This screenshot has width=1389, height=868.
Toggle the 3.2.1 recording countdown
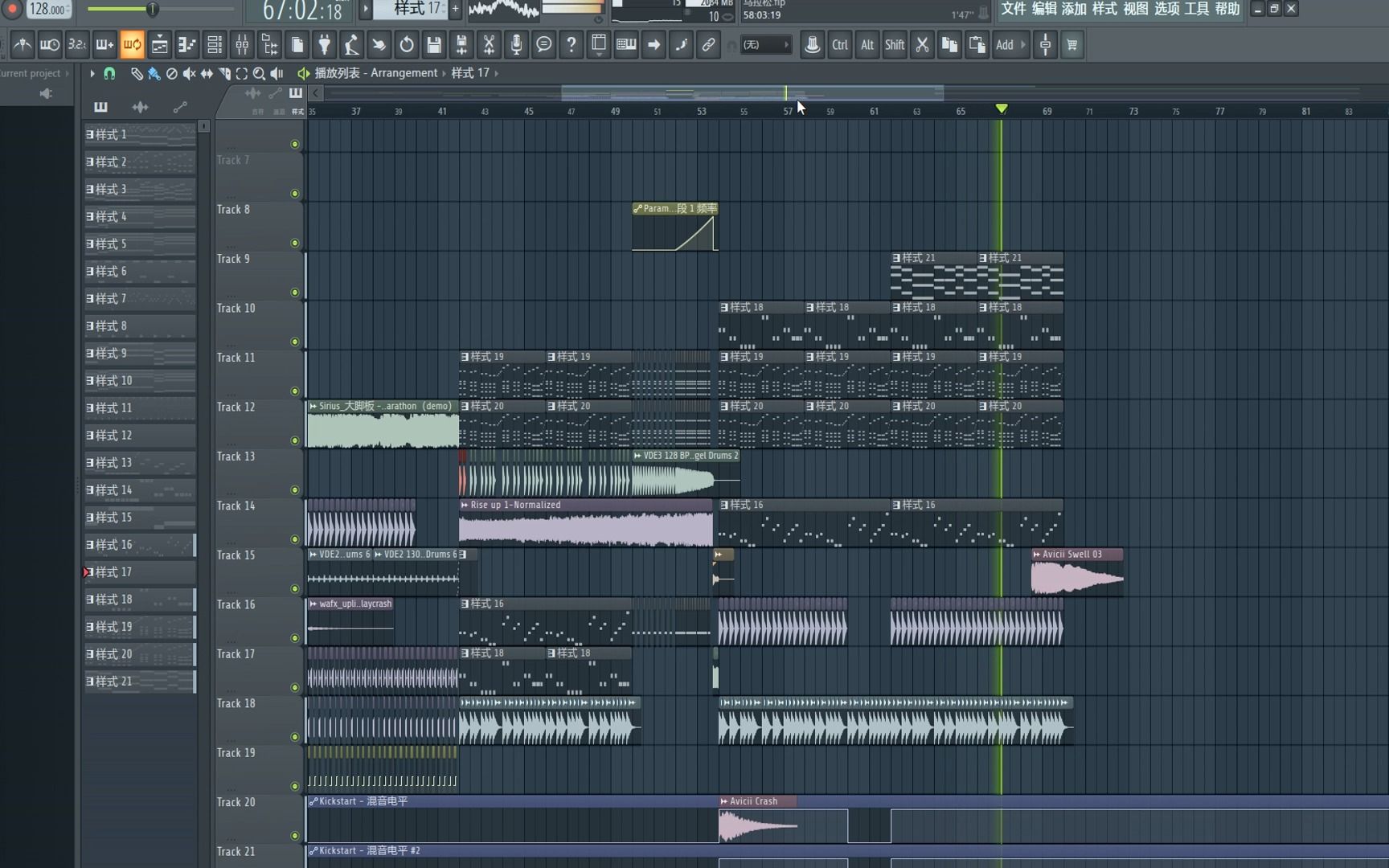77,45
